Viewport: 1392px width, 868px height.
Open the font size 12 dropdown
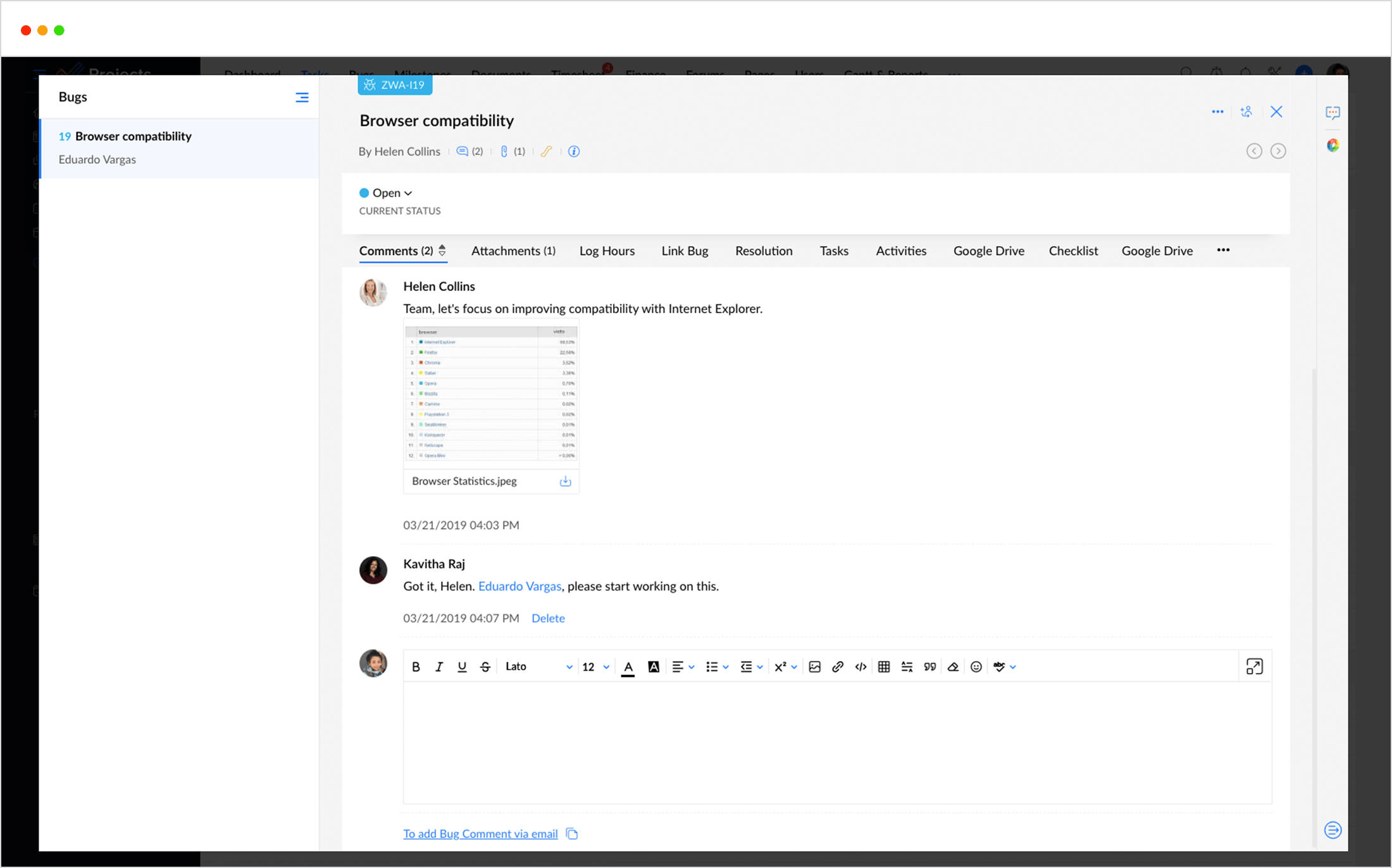click(595, 667)
